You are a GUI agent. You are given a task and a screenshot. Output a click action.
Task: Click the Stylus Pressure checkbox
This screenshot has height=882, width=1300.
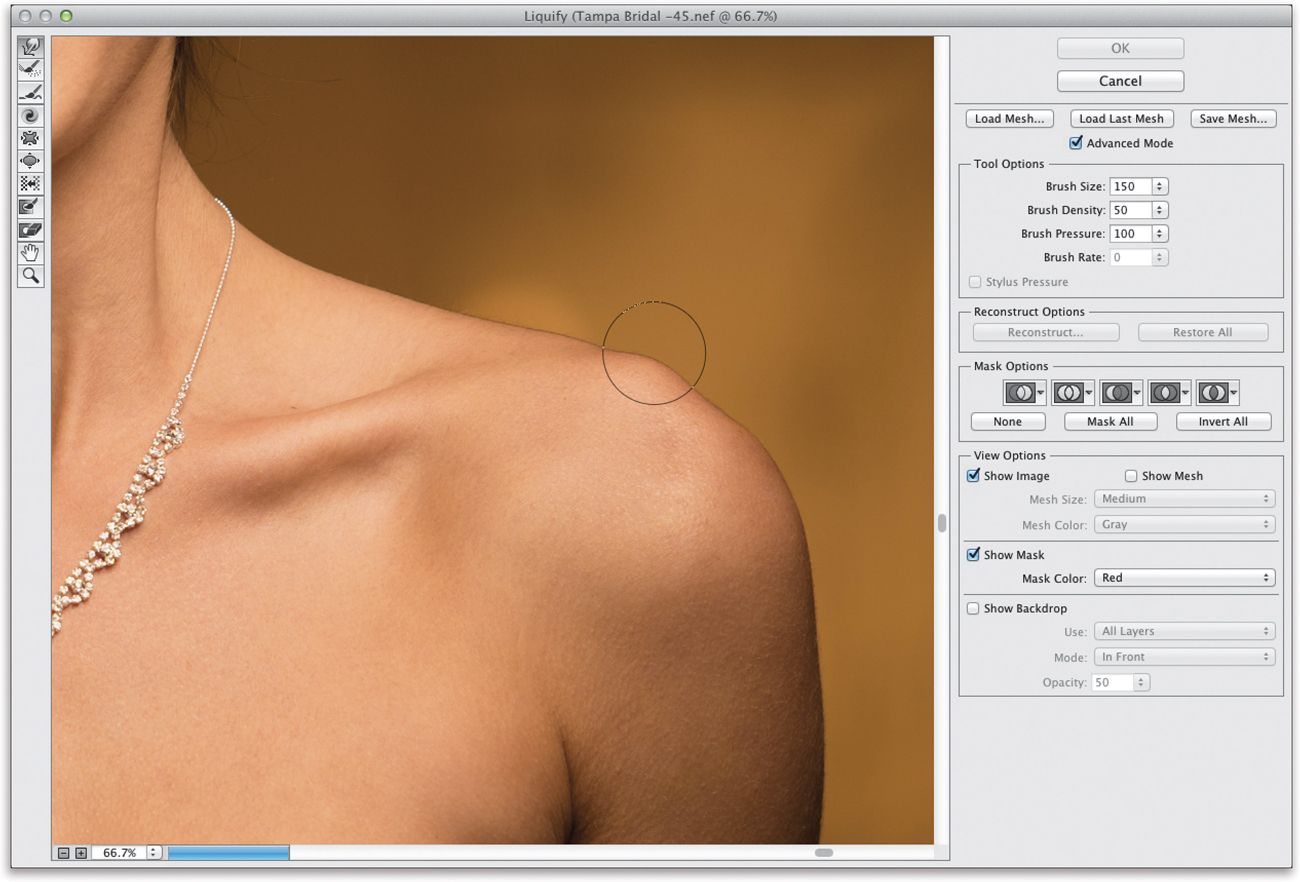975,282
